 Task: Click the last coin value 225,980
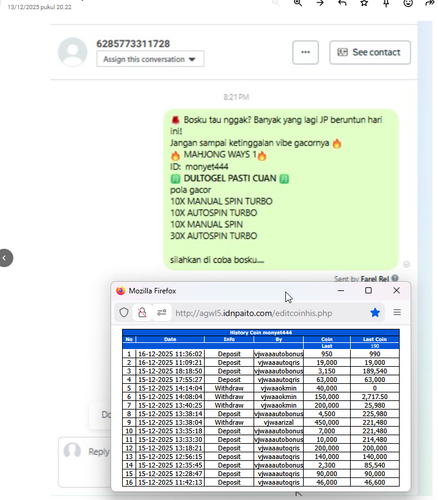[375, 414]
